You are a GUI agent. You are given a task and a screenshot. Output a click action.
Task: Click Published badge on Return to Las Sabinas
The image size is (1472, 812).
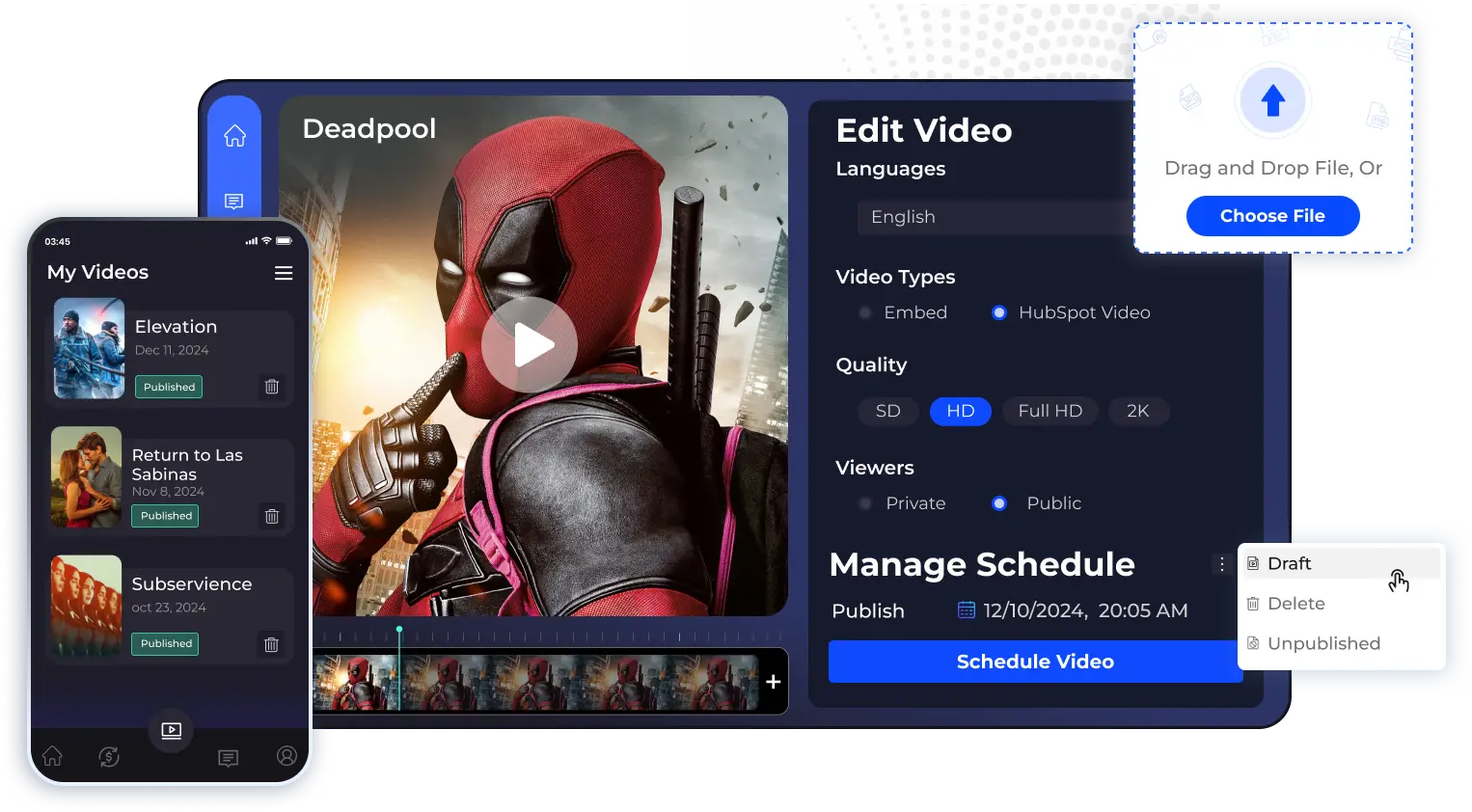coord(166,516)
